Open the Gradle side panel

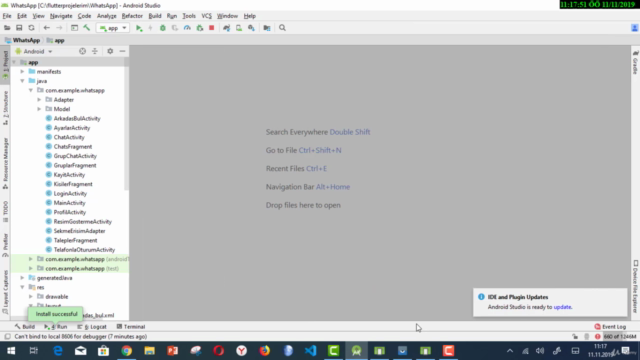635,62
